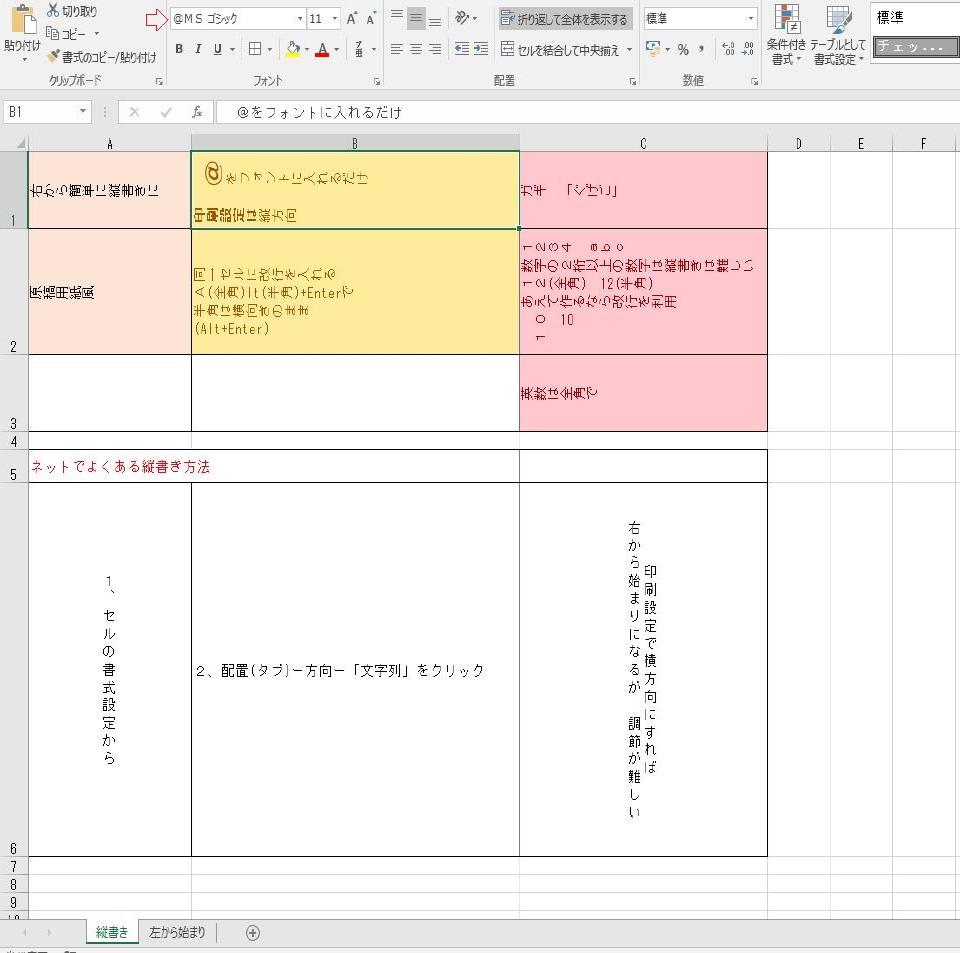The image size is (960, 953).
Task: Click Merge and Center (セルを結合して中央揃え)
Action: pyautogui.click(x=560, y=50)
